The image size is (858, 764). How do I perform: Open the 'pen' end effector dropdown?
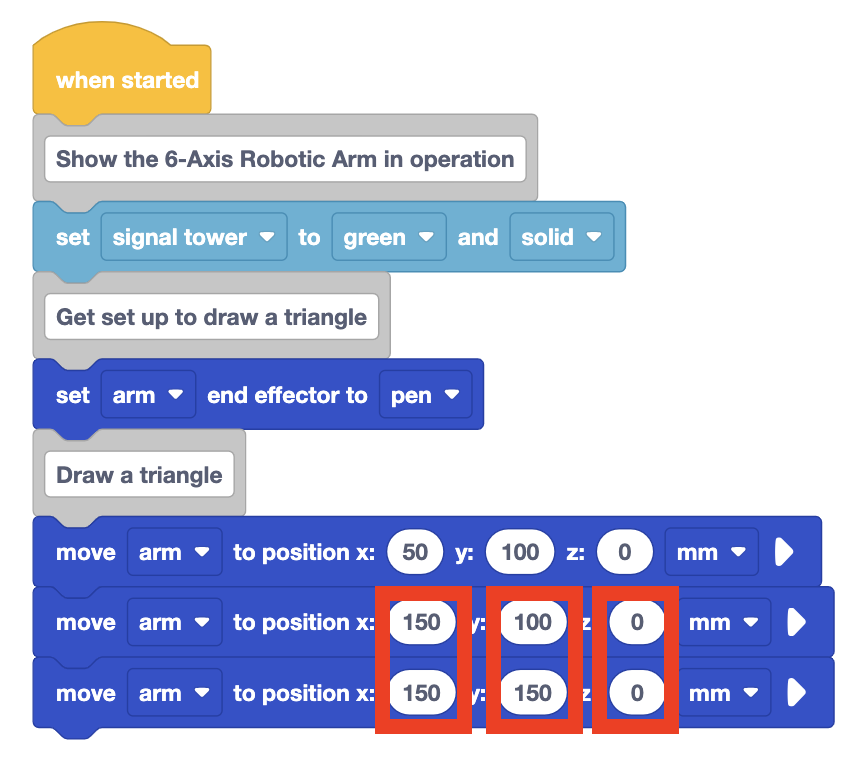425,395
